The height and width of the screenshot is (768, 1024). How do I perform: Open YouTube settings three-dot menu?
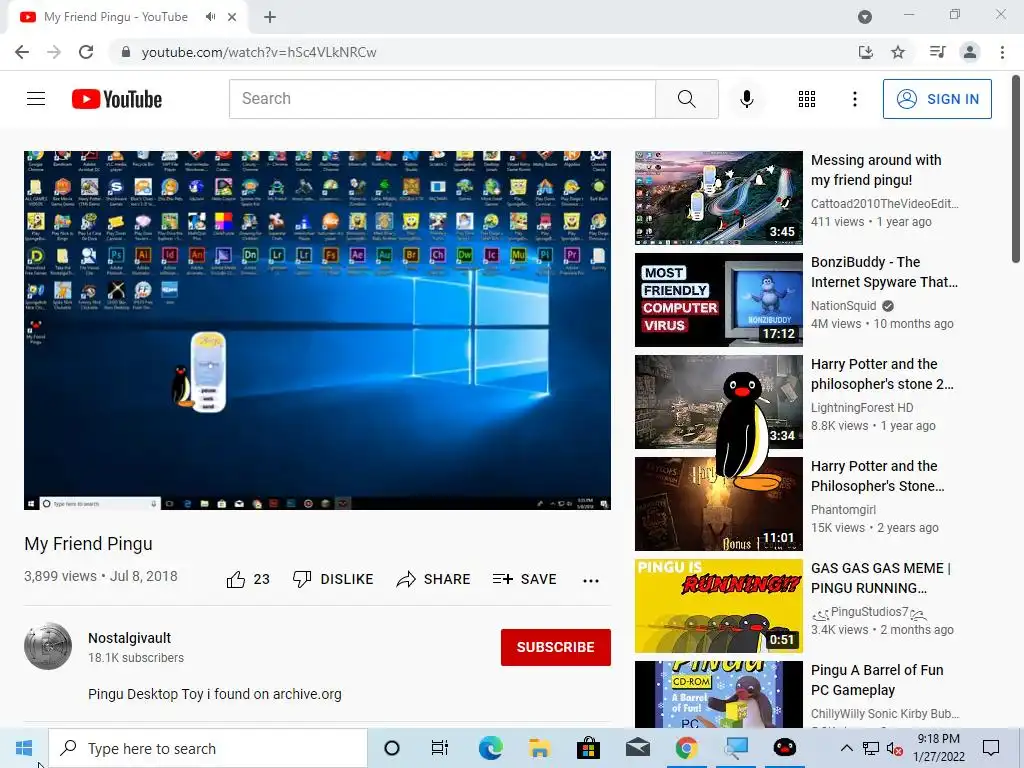pos(854,99)
